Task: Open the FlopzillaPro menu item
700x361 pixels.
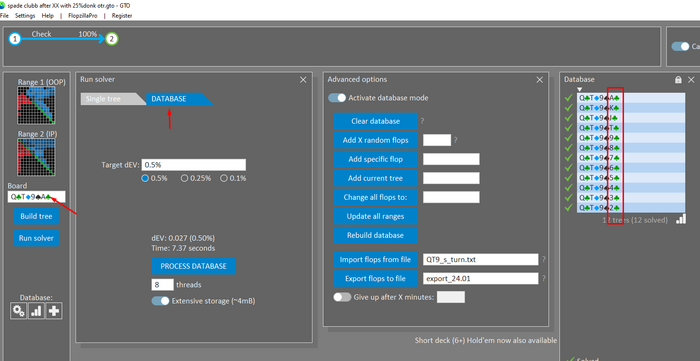Action: point(83,16)
